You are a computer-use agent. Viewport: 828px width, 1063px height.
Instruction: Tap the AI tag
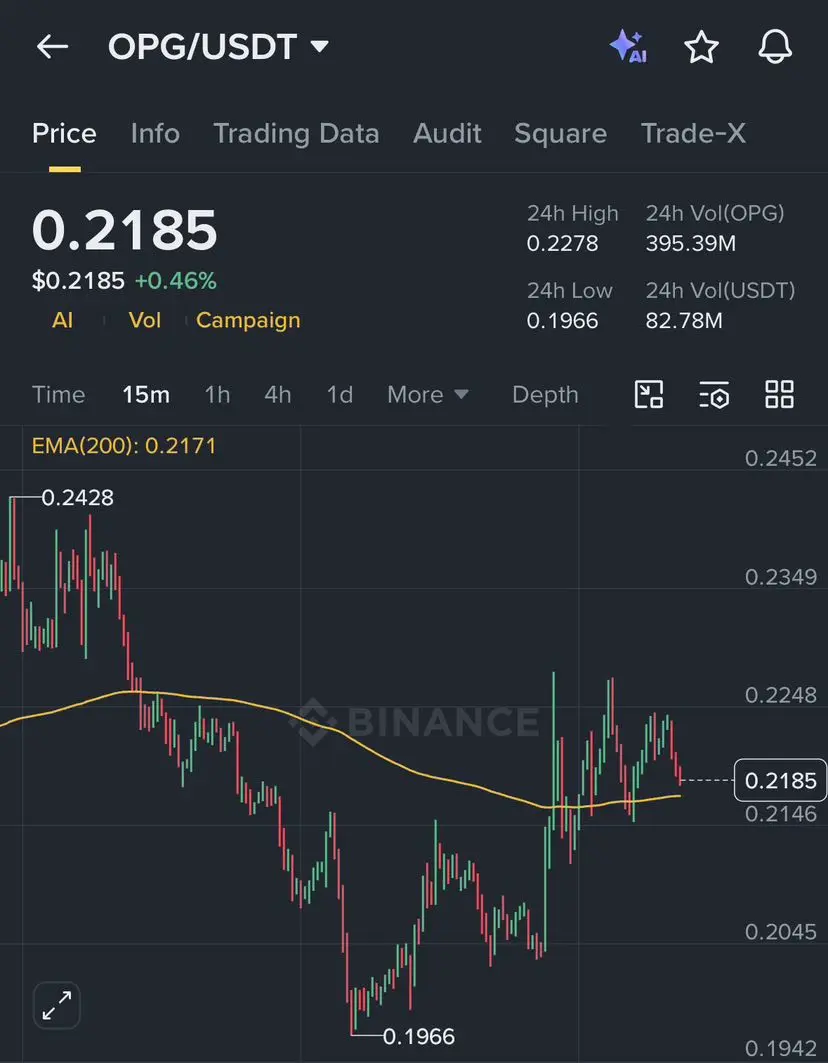pyautogui.click(x=62, y=320)
